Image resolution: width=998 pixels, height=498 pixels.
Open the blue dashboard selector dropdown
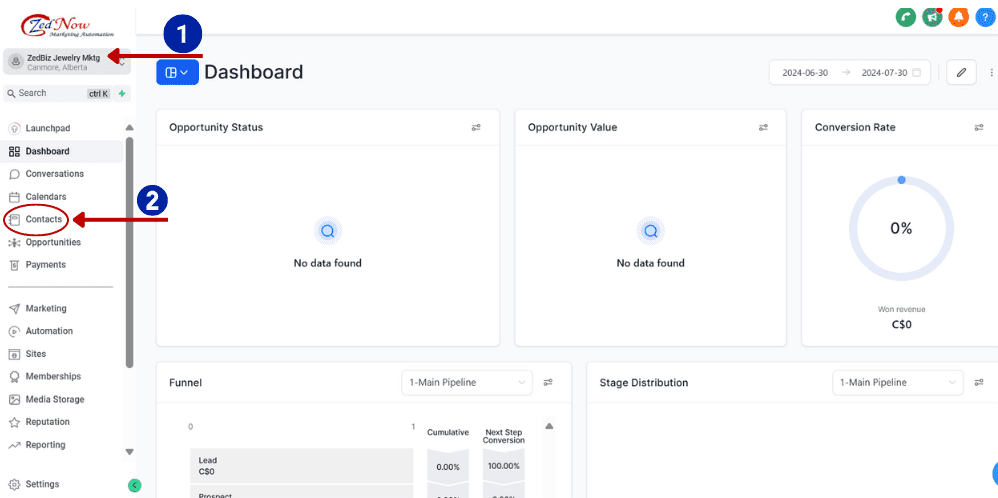pyautogui.click(x=178, y=73)
